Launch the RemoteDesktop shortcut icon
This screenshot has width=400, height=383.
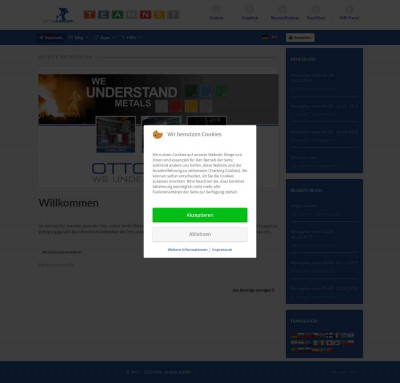point(284,12)
